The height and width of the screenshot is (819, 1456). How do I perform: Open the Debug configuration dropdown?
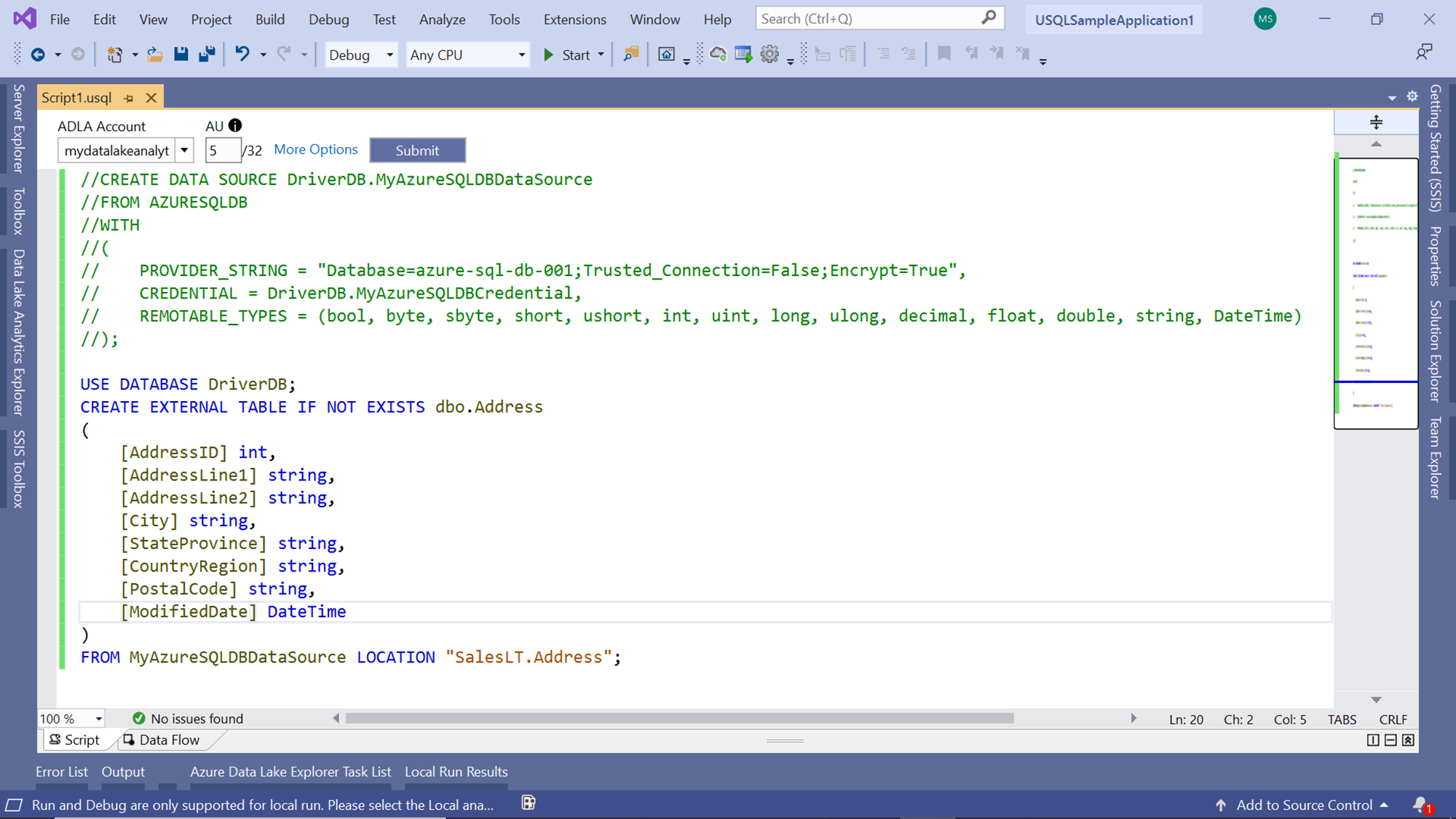pyautogui.click(x=360, y=55)
